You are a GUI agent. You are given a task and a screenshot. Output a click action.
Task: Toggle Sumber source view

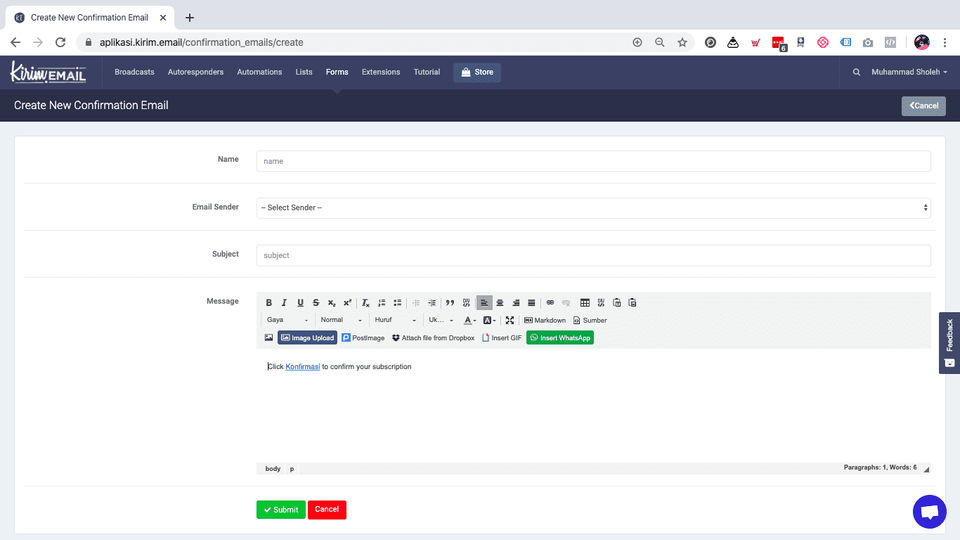point(590,320)
